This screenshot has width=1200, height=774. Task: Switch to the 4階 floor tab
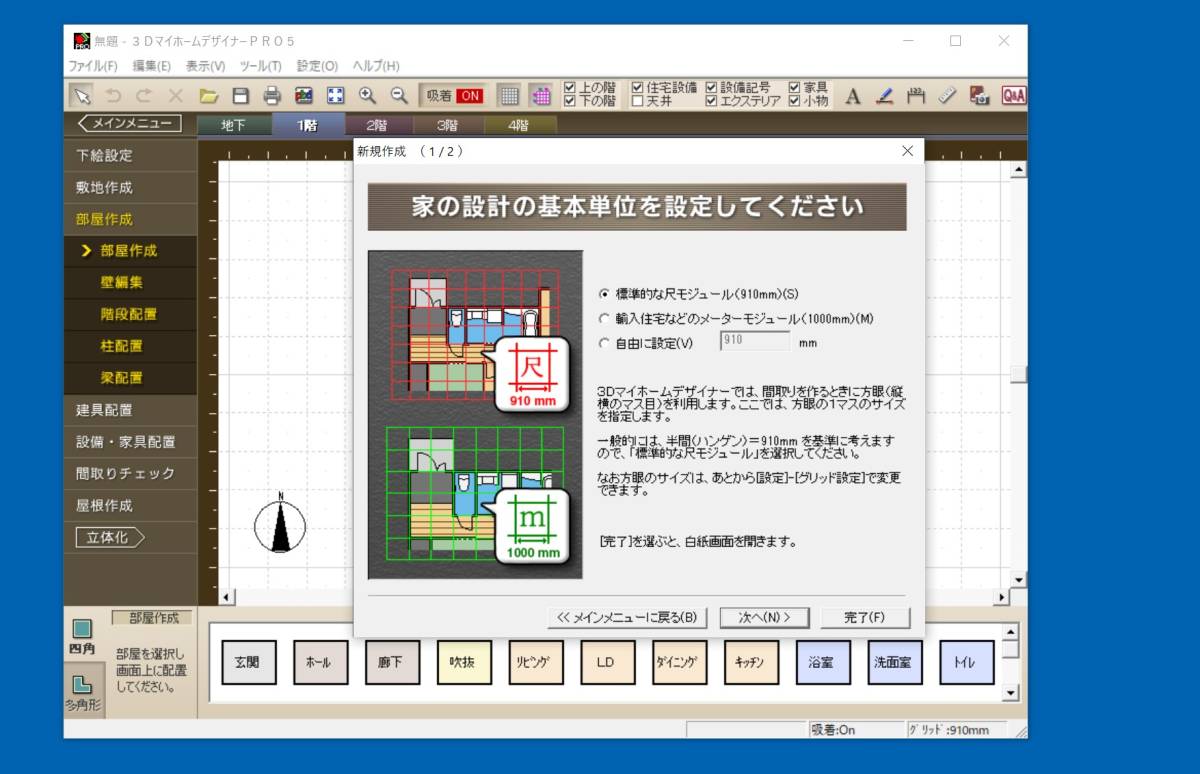click(x=519, y=126)
